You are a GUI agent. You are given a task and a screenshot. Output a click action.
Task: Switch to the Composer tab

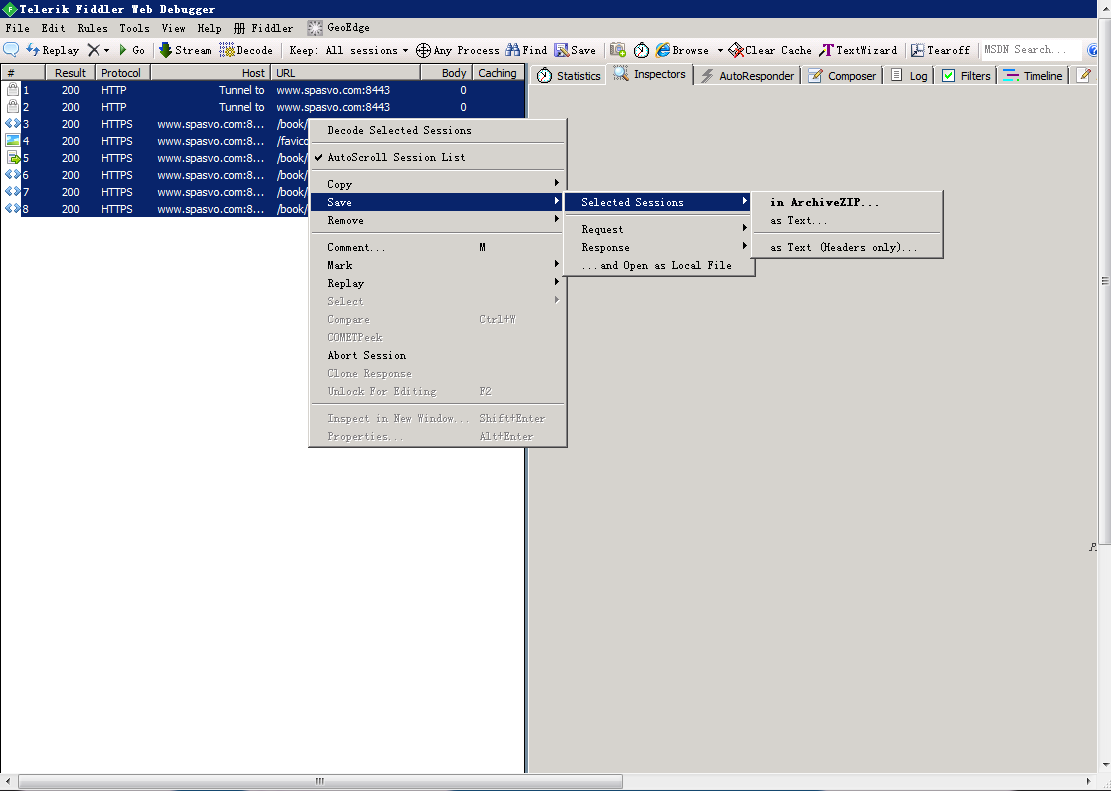tap(842, 76)
